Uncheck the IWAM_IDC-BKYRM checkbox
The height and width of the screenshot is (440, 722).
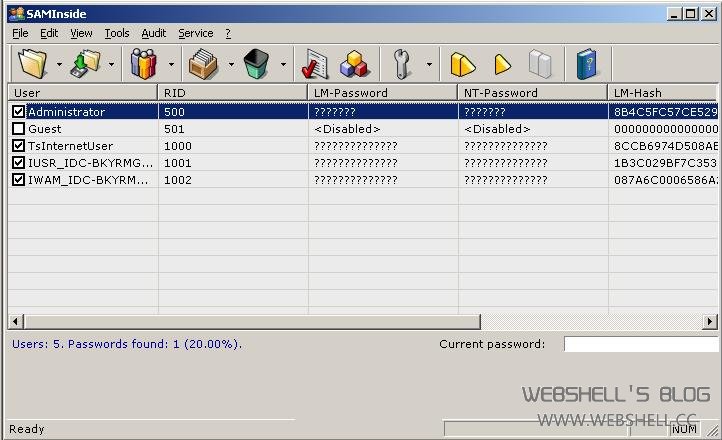point(18,179)
